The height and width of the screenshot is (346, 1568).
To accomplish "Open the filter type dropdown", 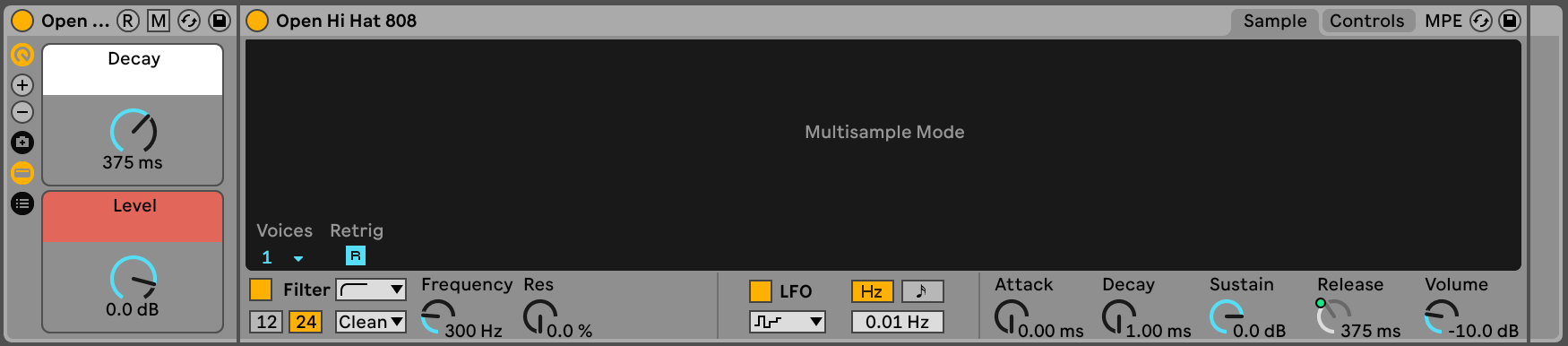I will point(371,290).
